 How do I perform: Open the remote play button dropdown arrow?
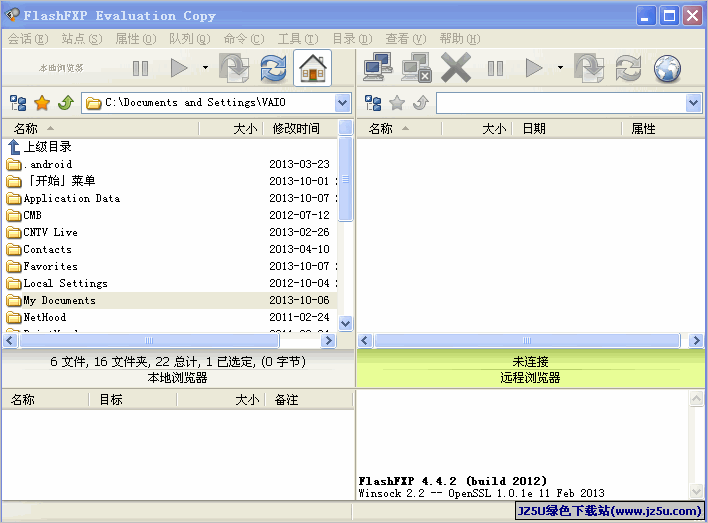coord(560,68)
